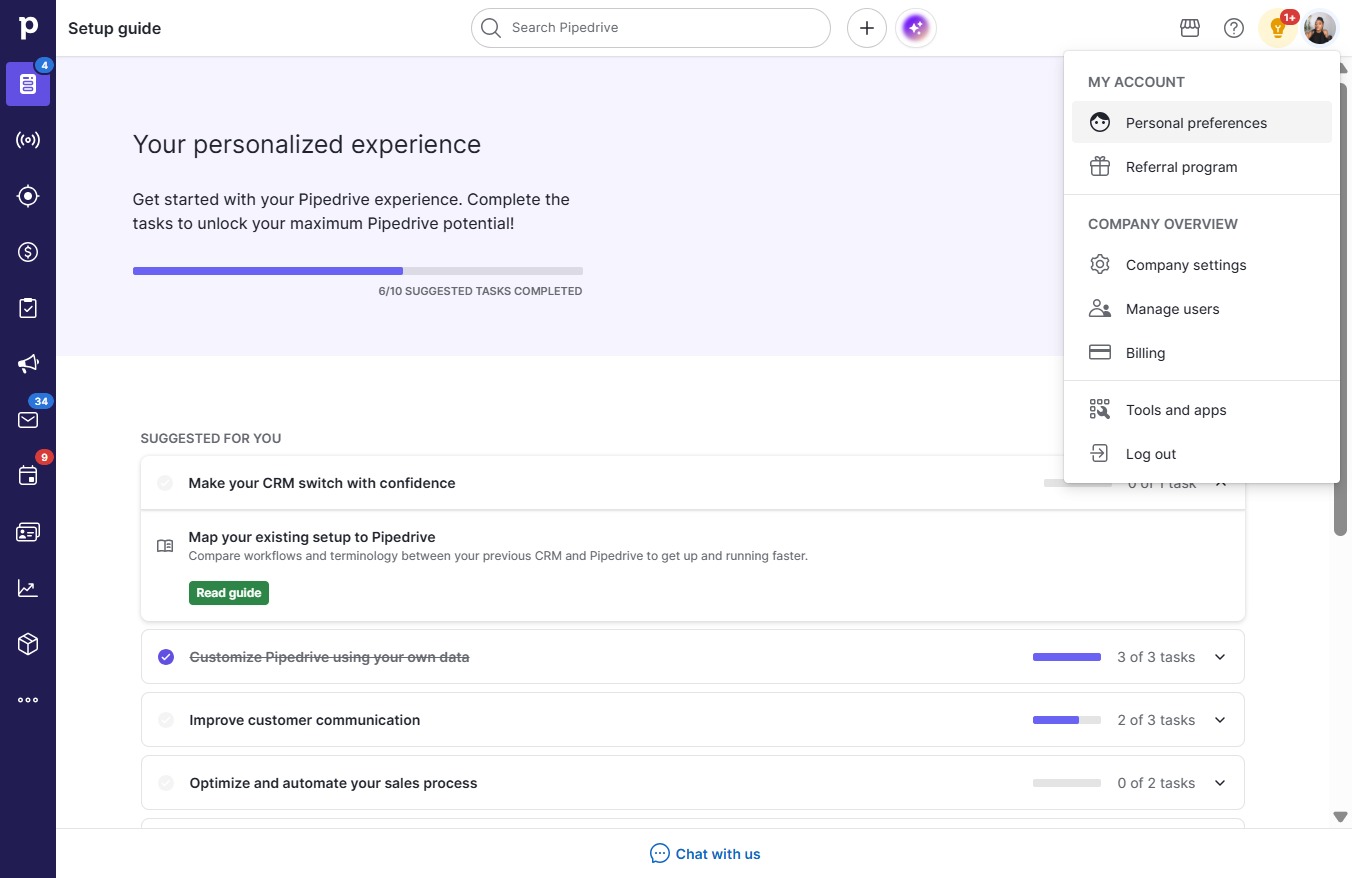Open the AI assistant sparkle button

pyautogui.click(x=916, y=28)
